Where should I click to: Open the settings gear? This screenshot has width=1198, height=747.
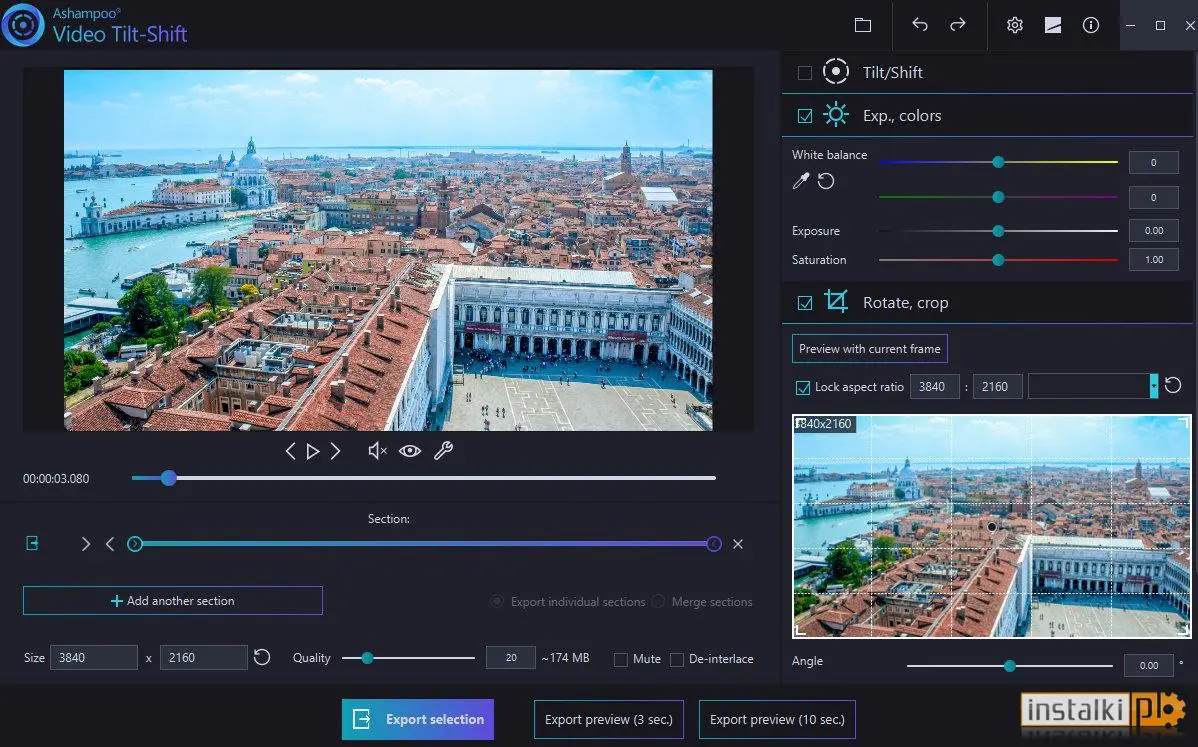click(1015, 25)
